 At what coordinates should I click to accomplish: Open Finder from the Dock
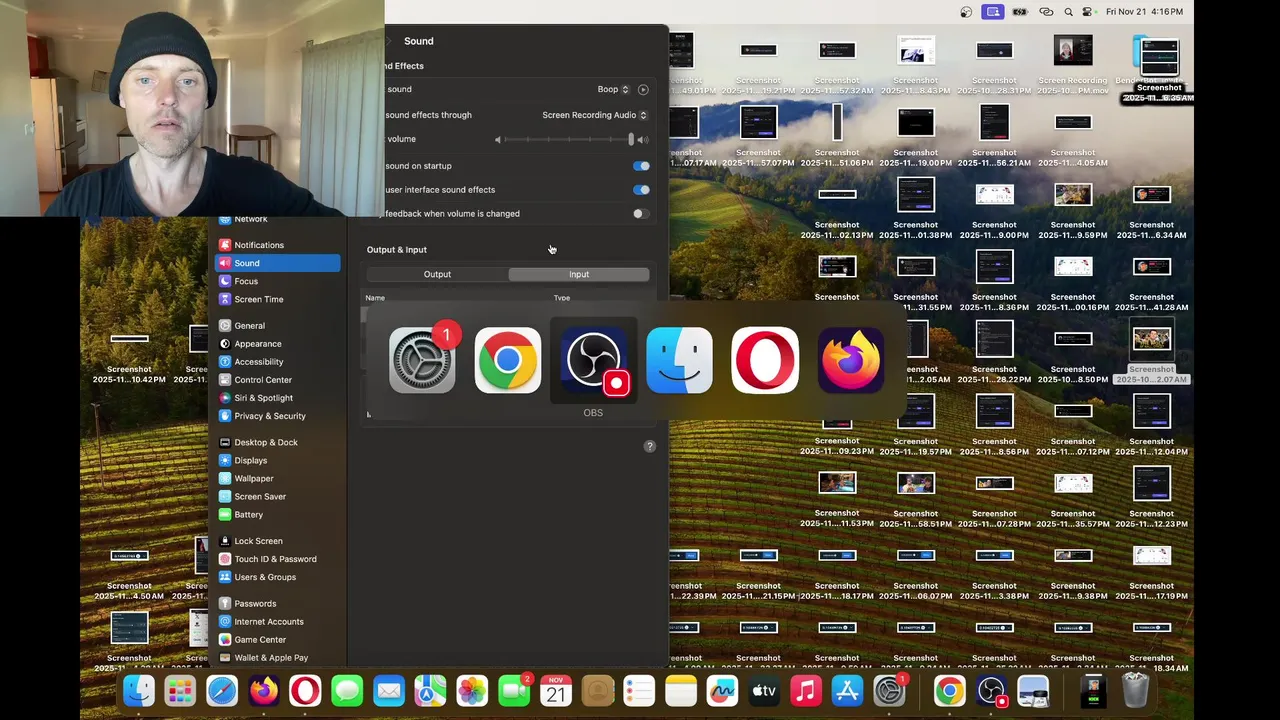[139, 691]
